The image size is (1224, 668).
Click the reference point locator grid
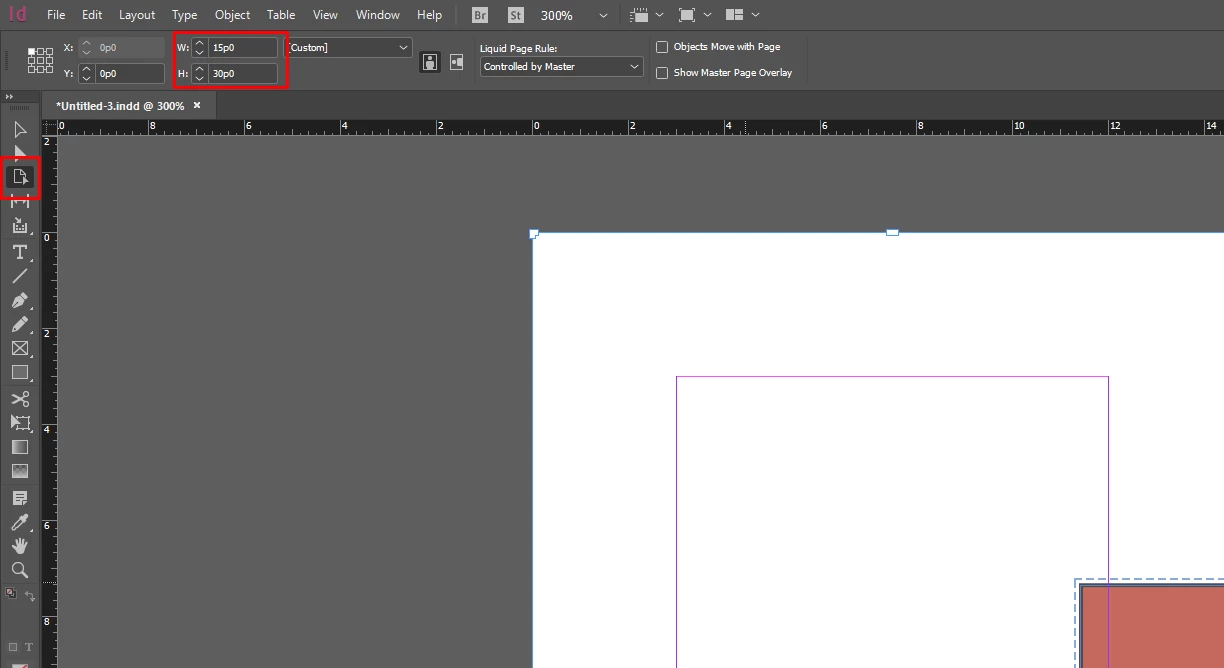[40, 60]
